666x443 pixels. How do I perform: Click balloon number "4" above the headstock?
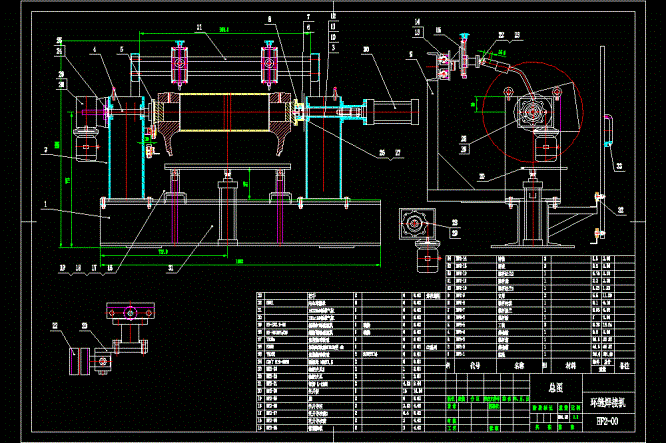click(x=94, y=50)
